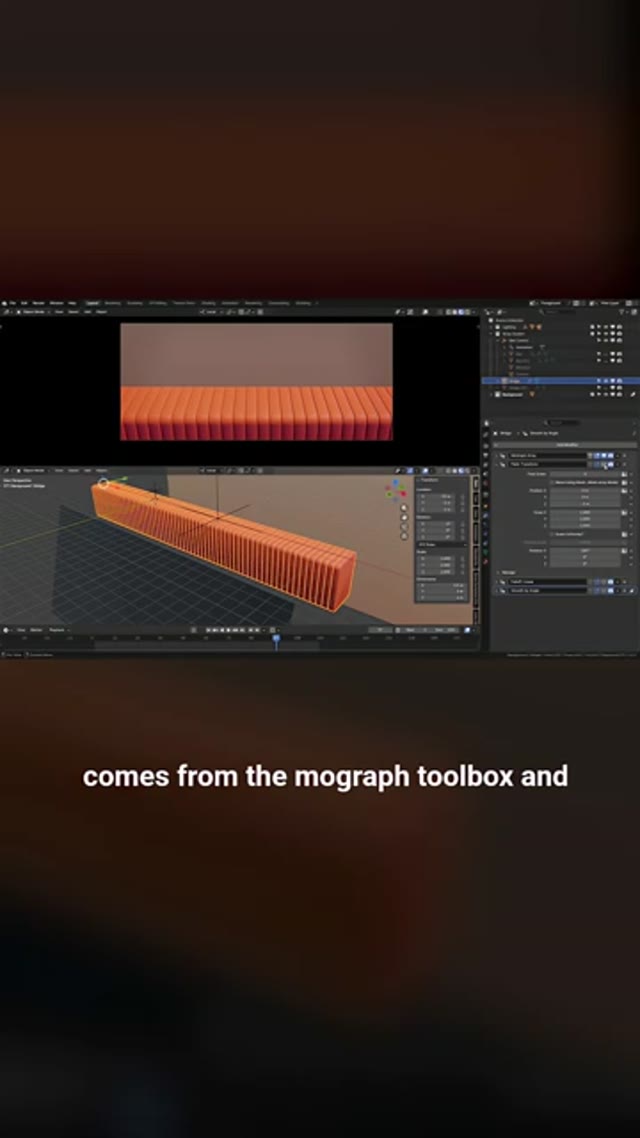The image size is (640, 1138).
Task: Open Object Mode dropdown in lower viewport
Action: [33, 470]
